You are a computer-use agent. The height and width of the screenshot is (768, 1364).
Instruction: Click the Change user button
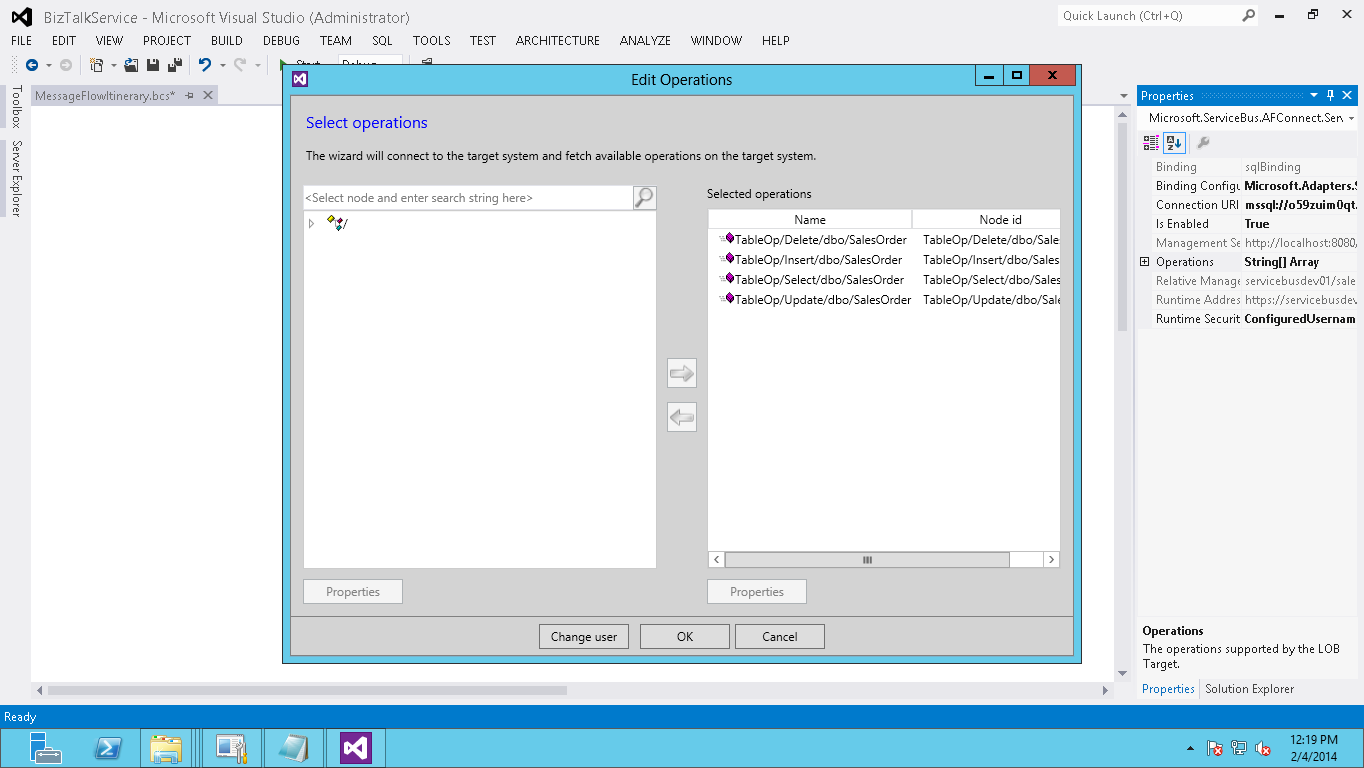[x=584, y=636]
